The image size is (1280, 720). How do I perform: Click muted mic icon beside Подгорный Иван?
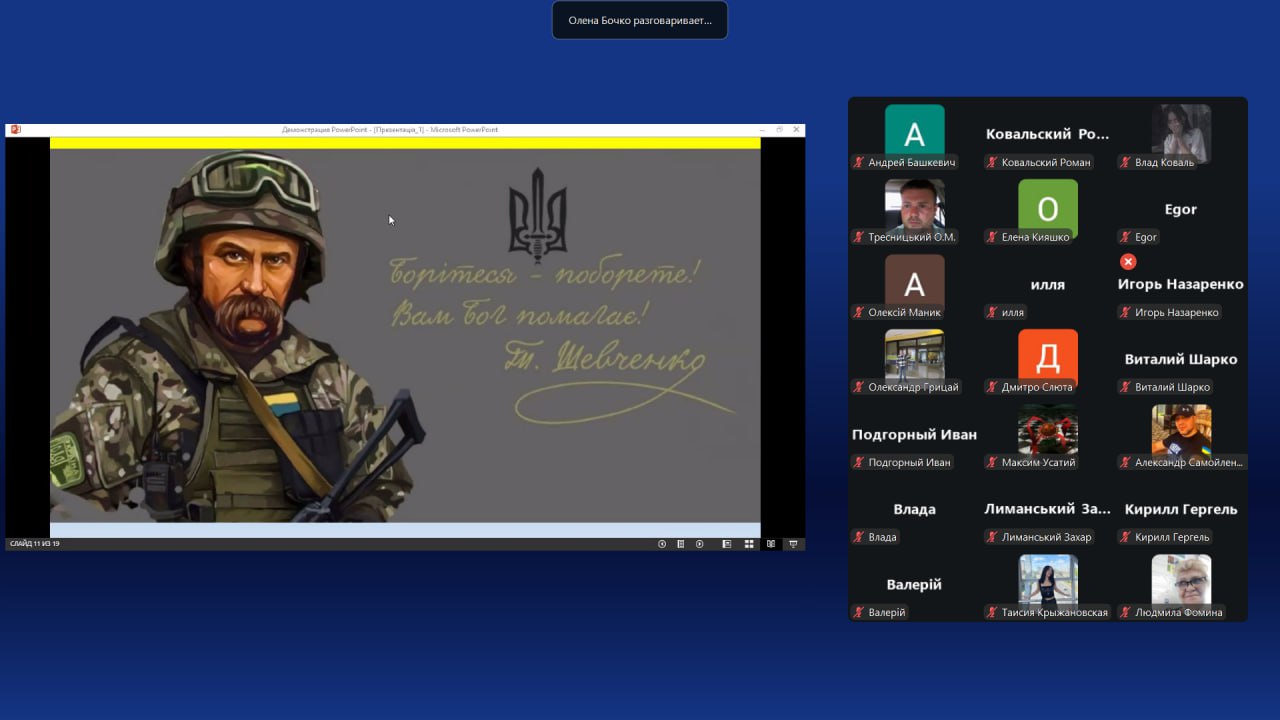(x=858, y=462)
